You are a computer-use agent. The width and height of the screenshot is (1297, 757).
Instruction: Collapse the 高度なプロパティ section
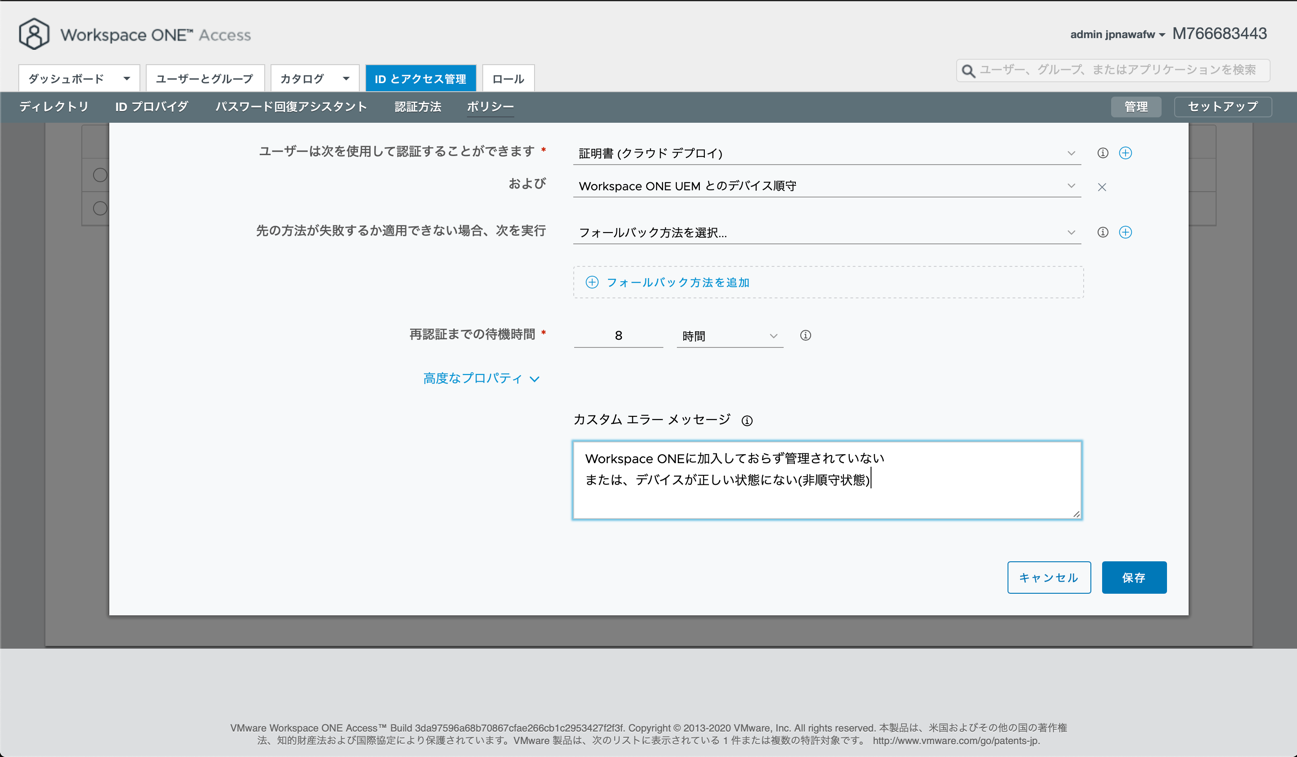click(481, 379)
